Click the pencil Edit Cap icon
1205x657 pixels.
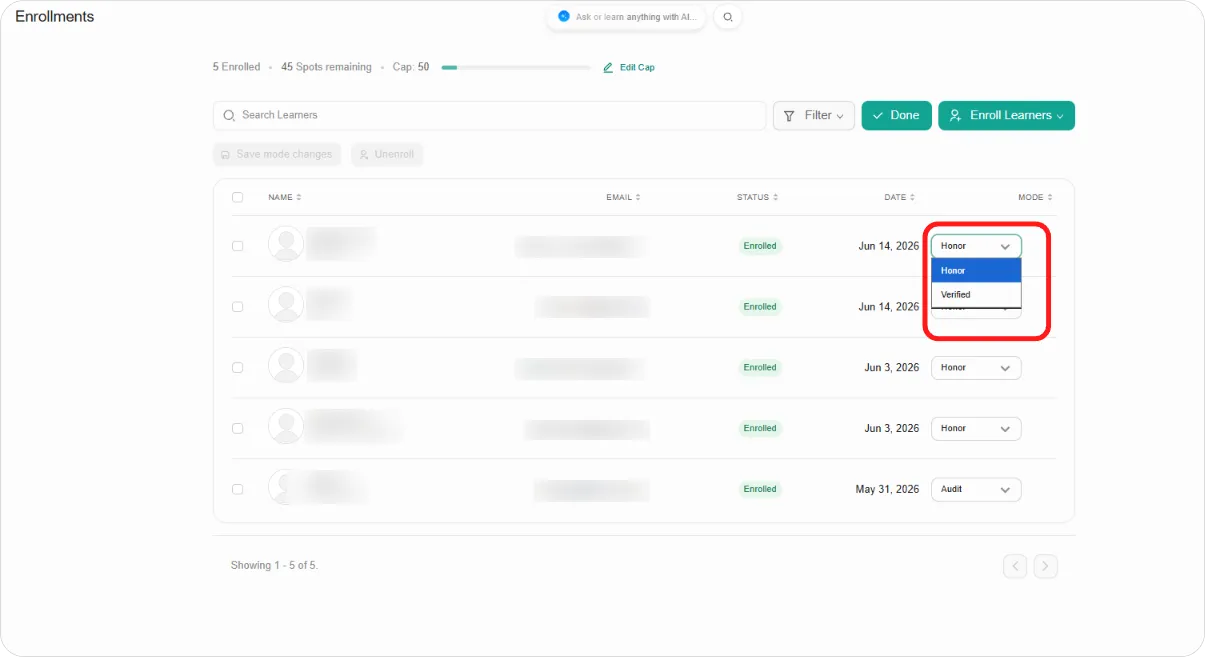click(x=608, y=68)
